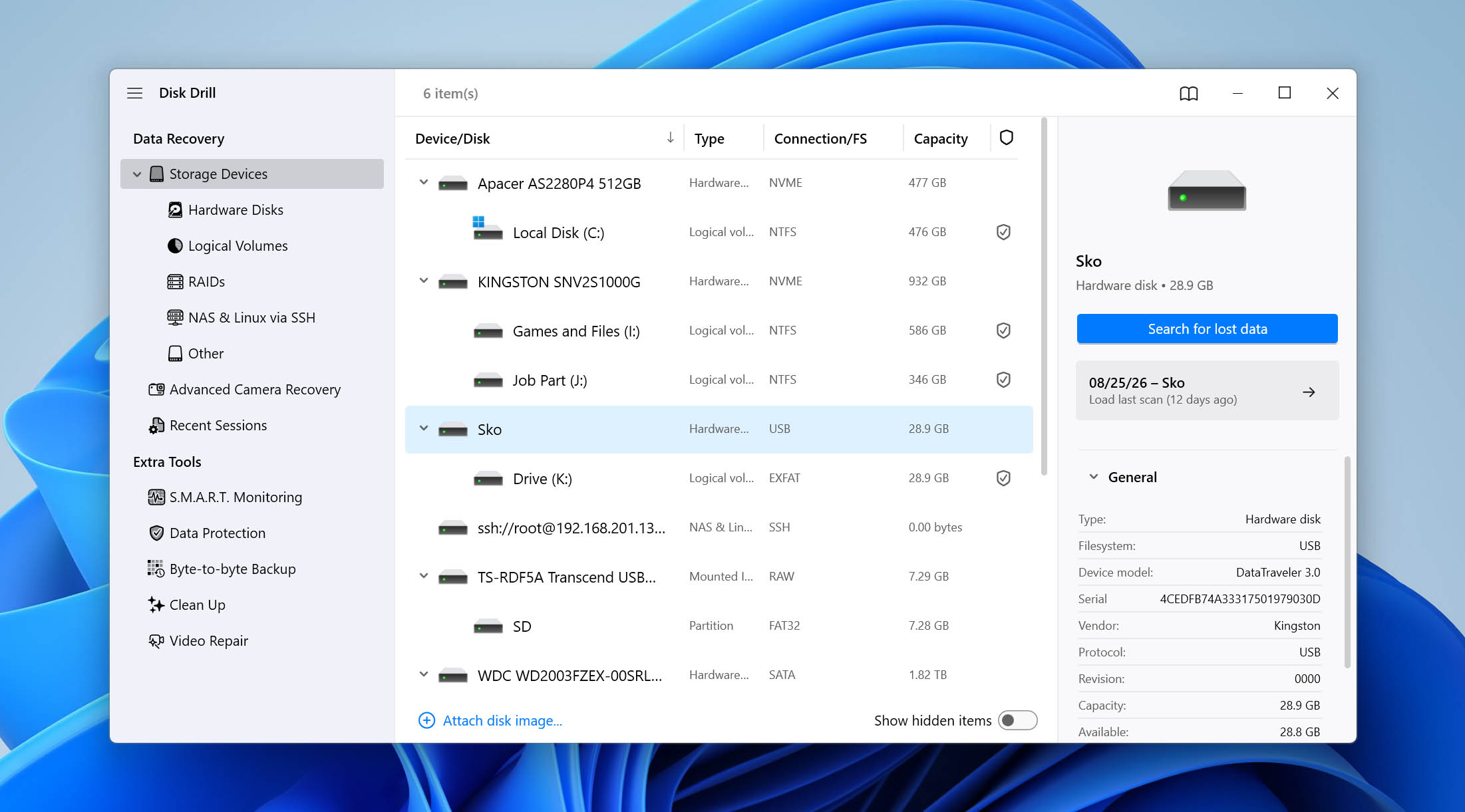Click the shield icon for Drive (K:)
The height and width of the screenshot is (812, 1465).
1003,478
